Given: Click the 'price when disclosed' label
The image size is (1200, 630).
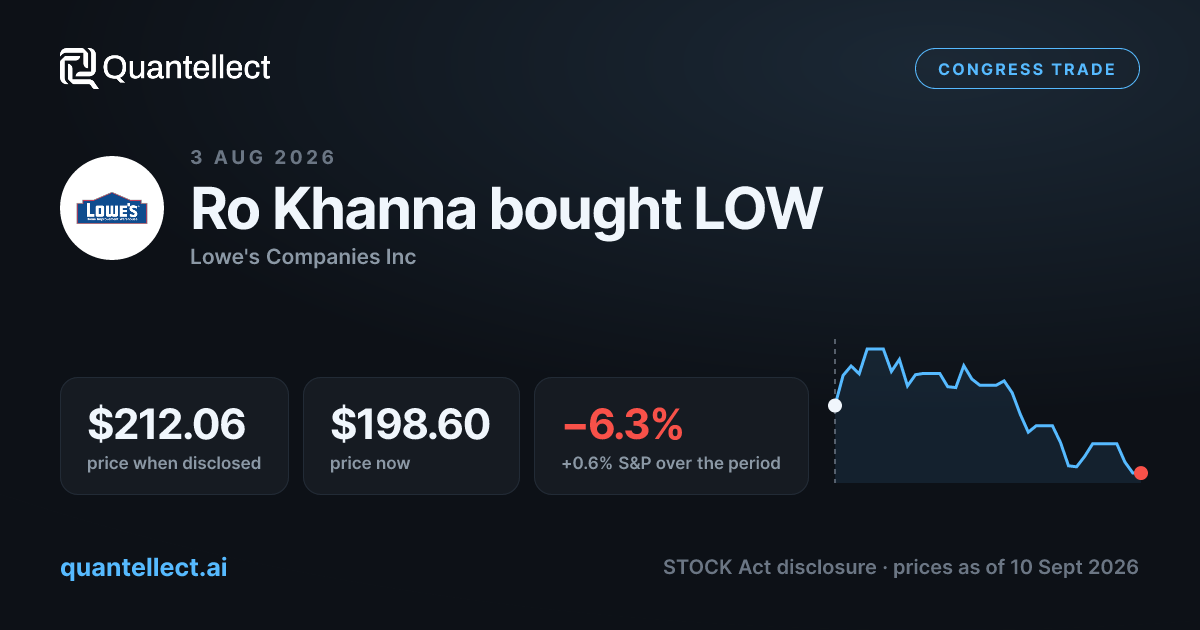Looking at the screenshot, I should click(x=174, y=463).
